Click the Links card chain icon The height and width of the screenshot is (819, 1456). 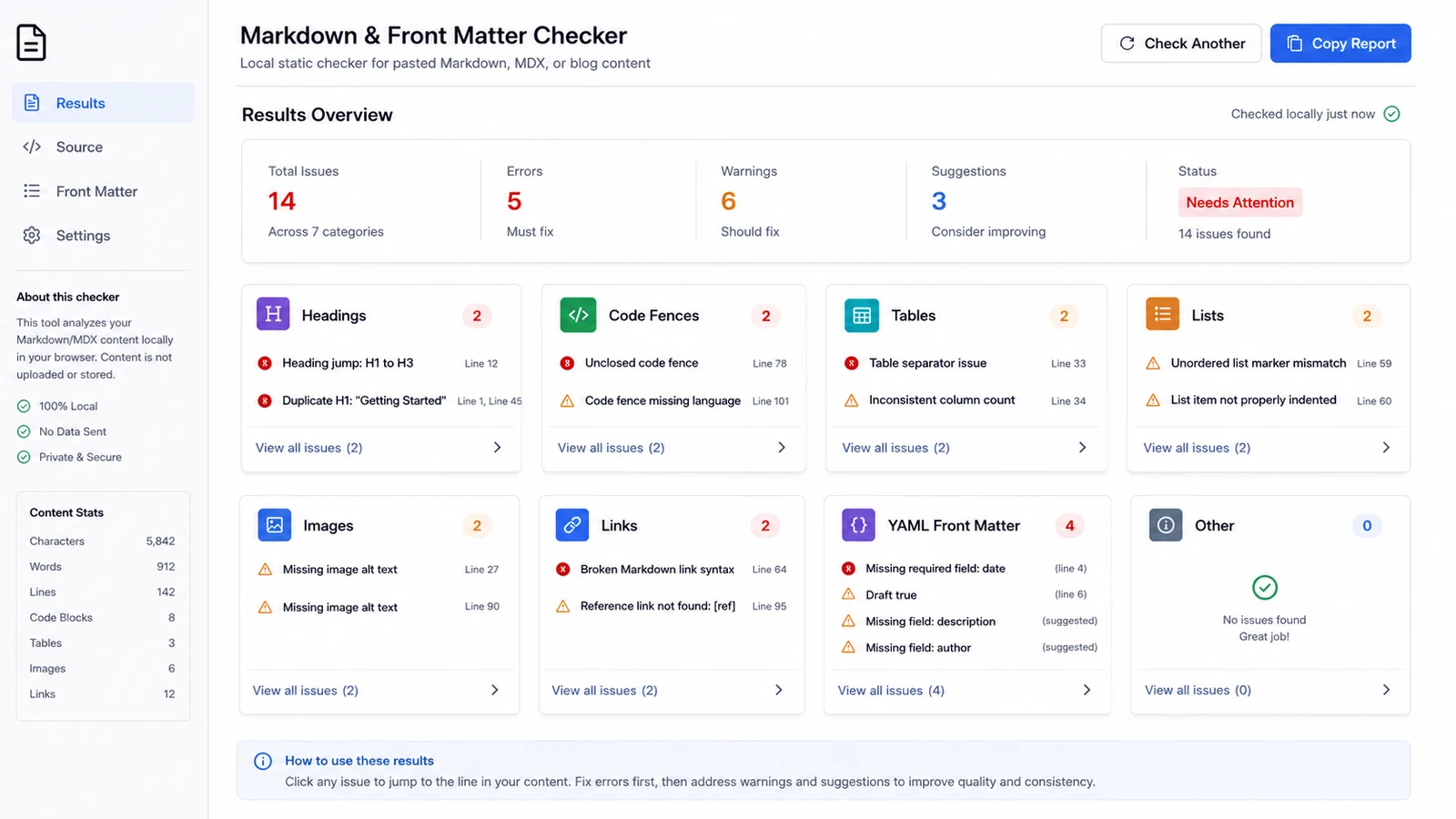click(572, 525)
